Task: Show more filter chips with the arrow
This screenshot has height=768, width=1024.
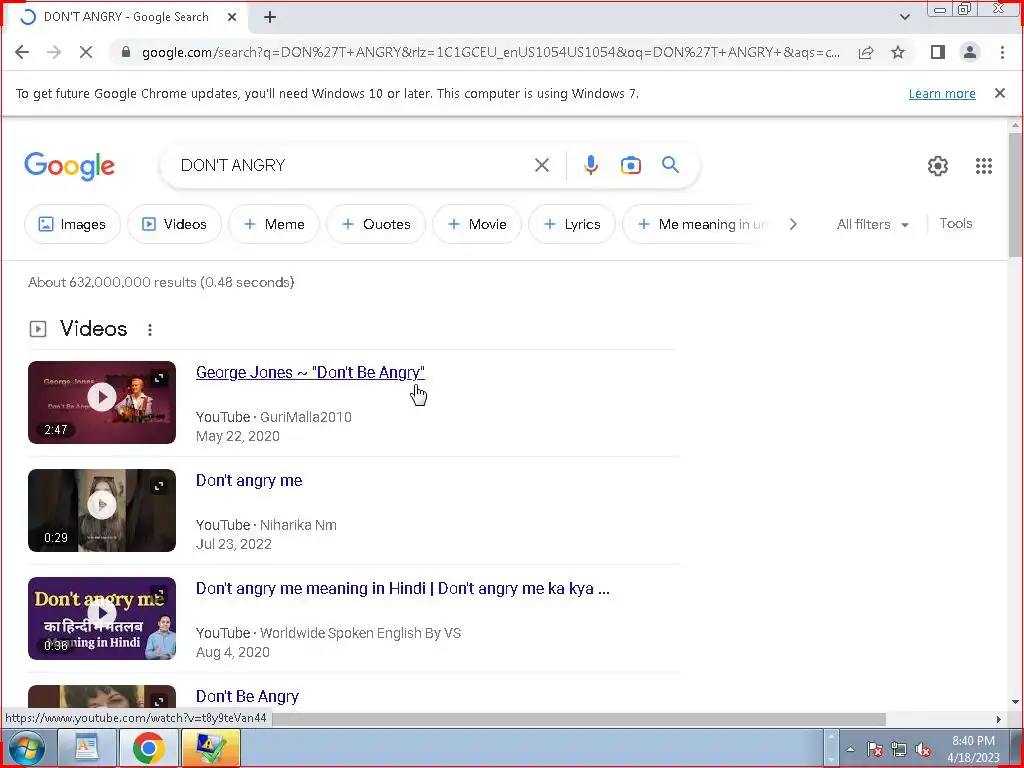Action: coord(793,224)
